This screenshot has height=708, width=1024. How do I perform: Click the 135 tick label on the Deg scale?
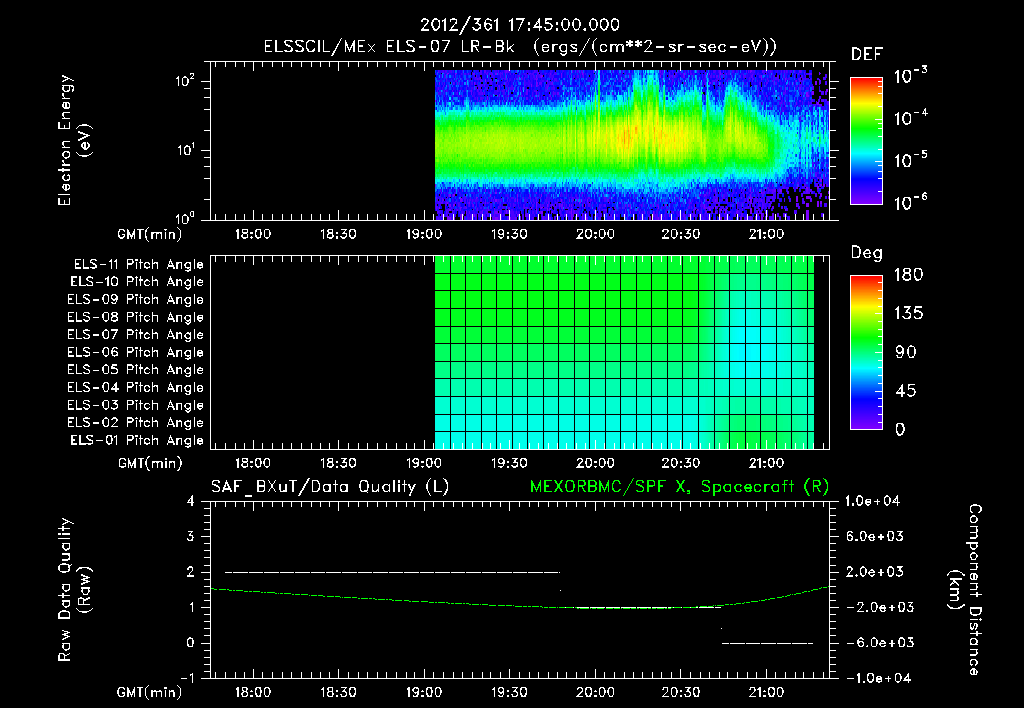(x=908, y=314)
